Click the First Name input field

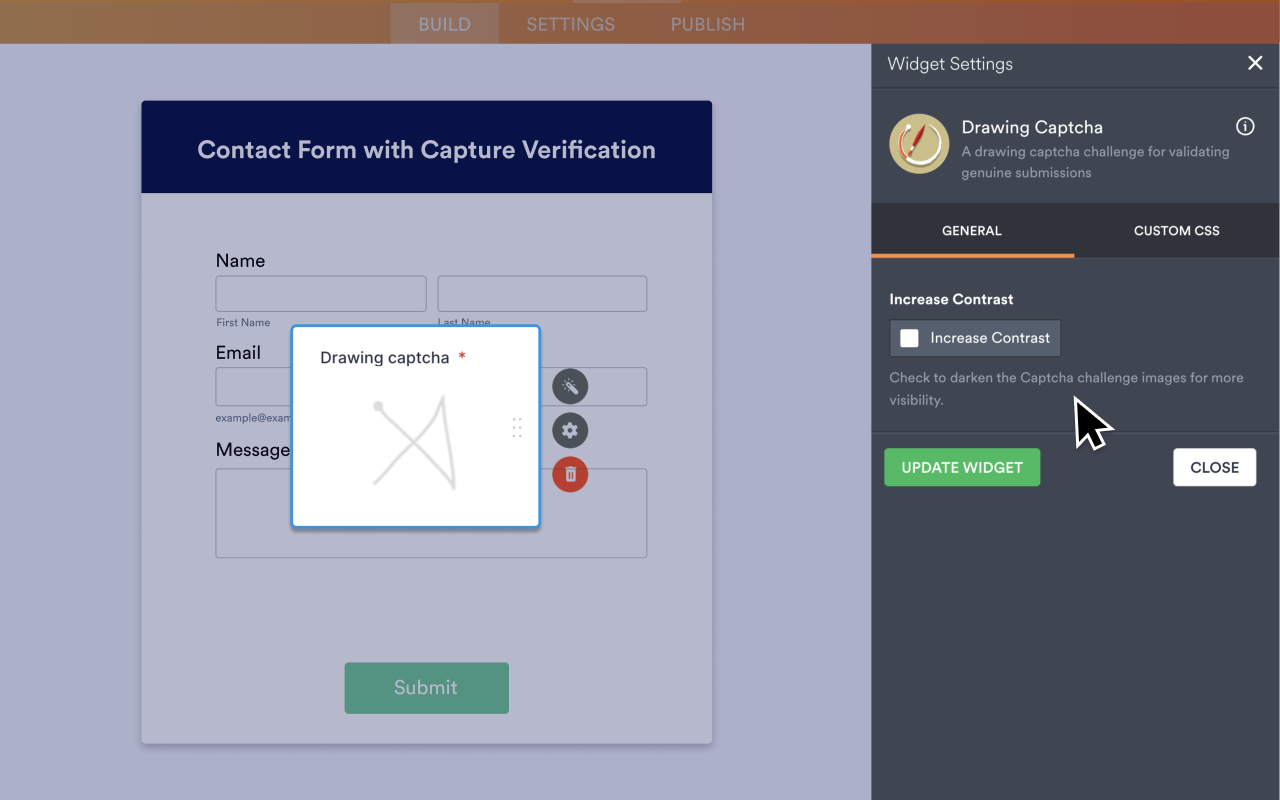(320, 293)
